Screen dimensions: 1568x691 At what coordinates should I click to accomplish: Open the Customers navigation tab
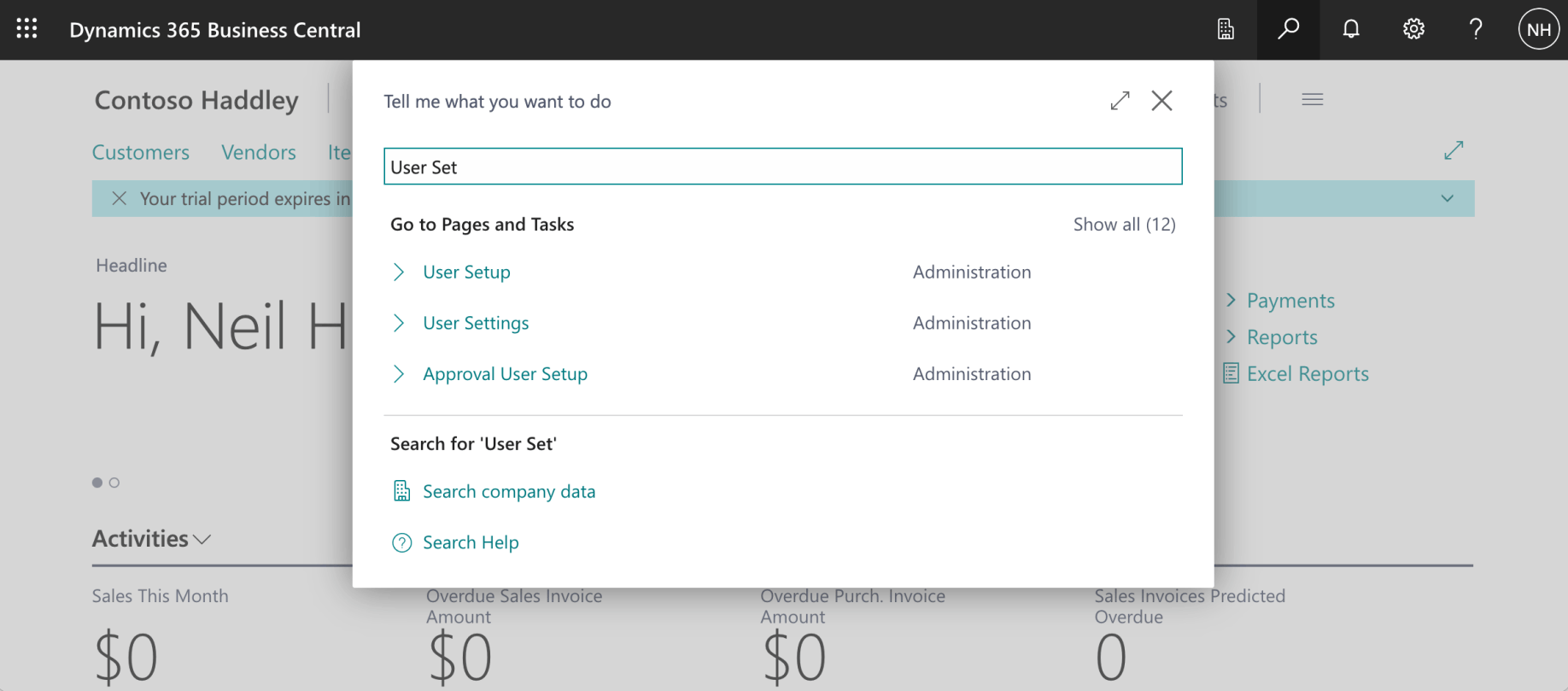pos(141,152)
